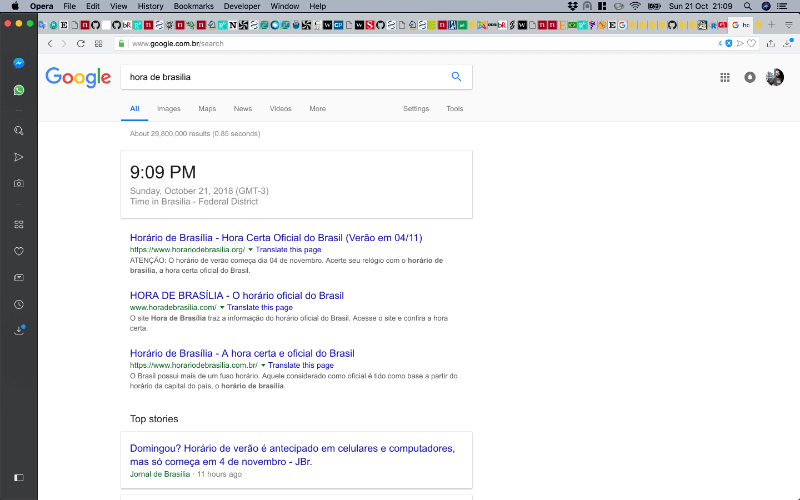Take a snapshot with the sidebar camera icon
This screenshot has height=500, width=800.
click(19, 183)
